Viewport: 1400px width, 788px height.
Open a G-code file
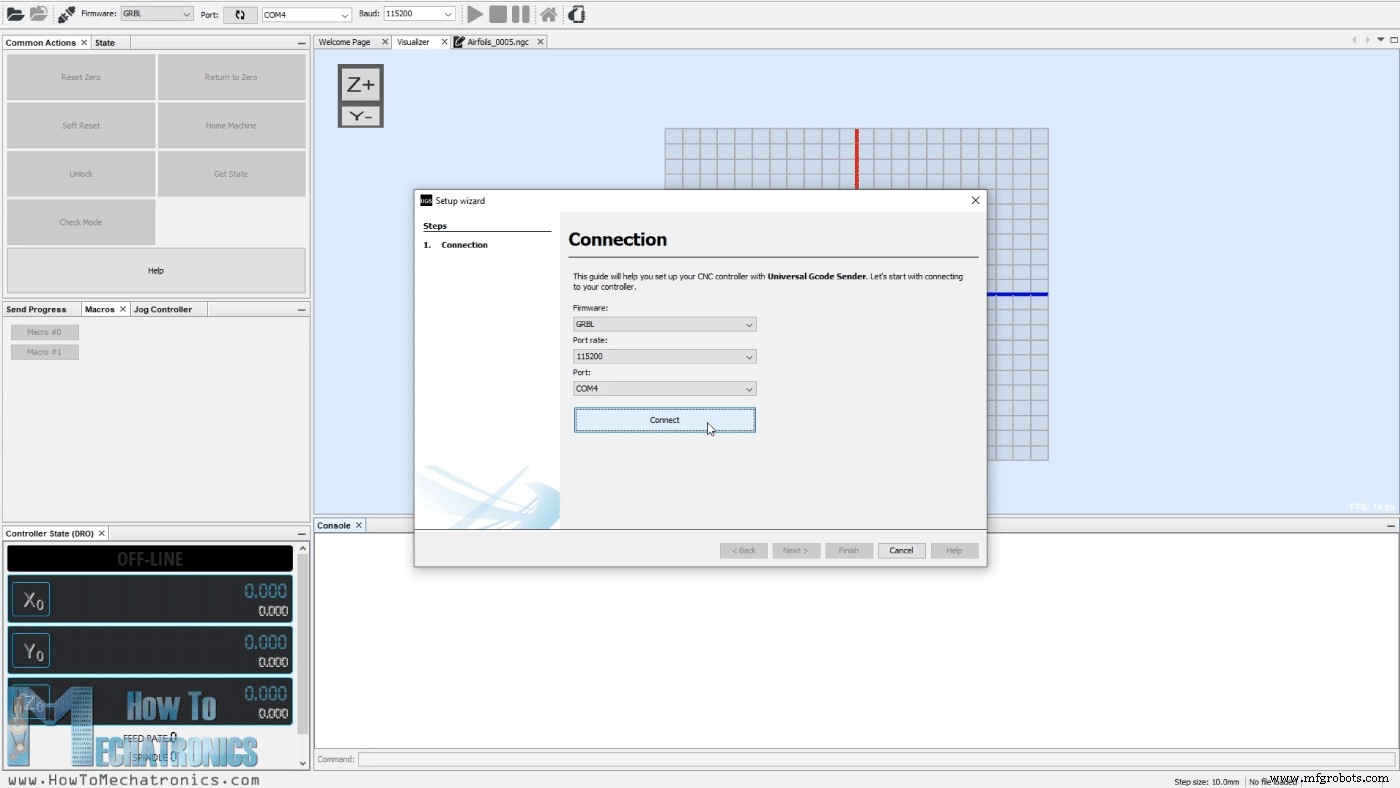click(18, 14)
